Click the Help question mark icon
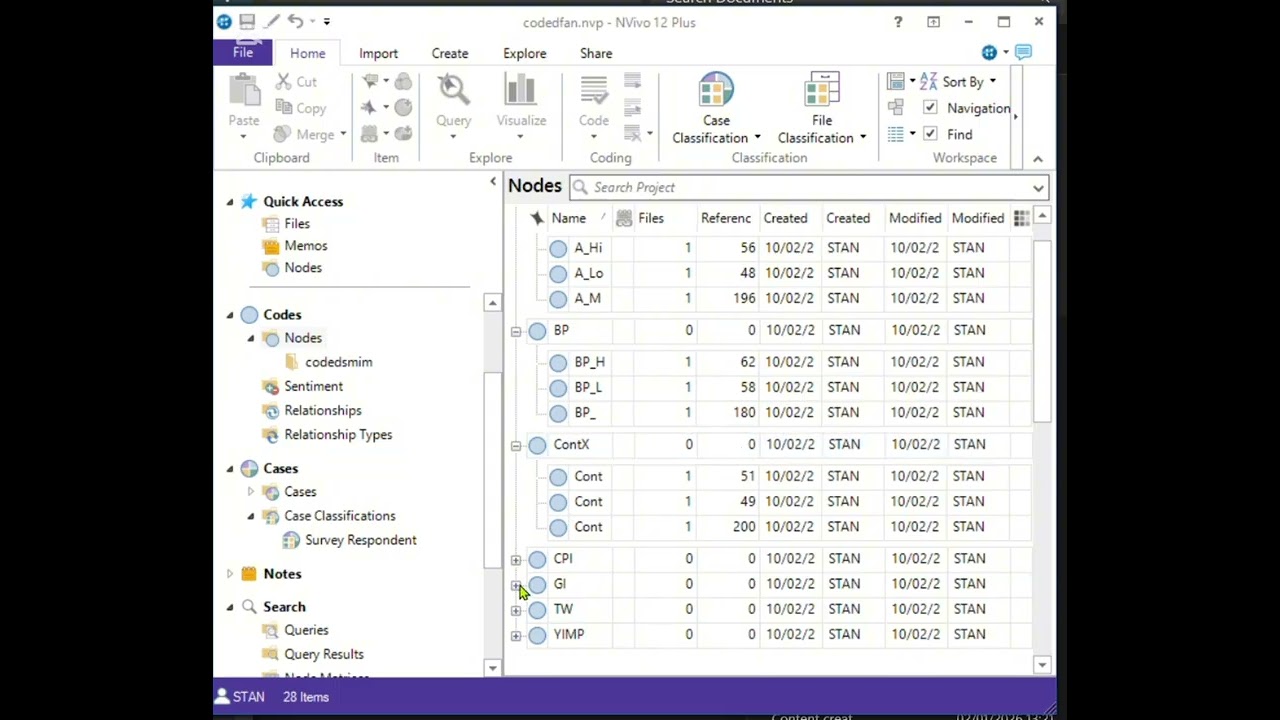The height and width of the screenshot is (720, 1280). 898,22
